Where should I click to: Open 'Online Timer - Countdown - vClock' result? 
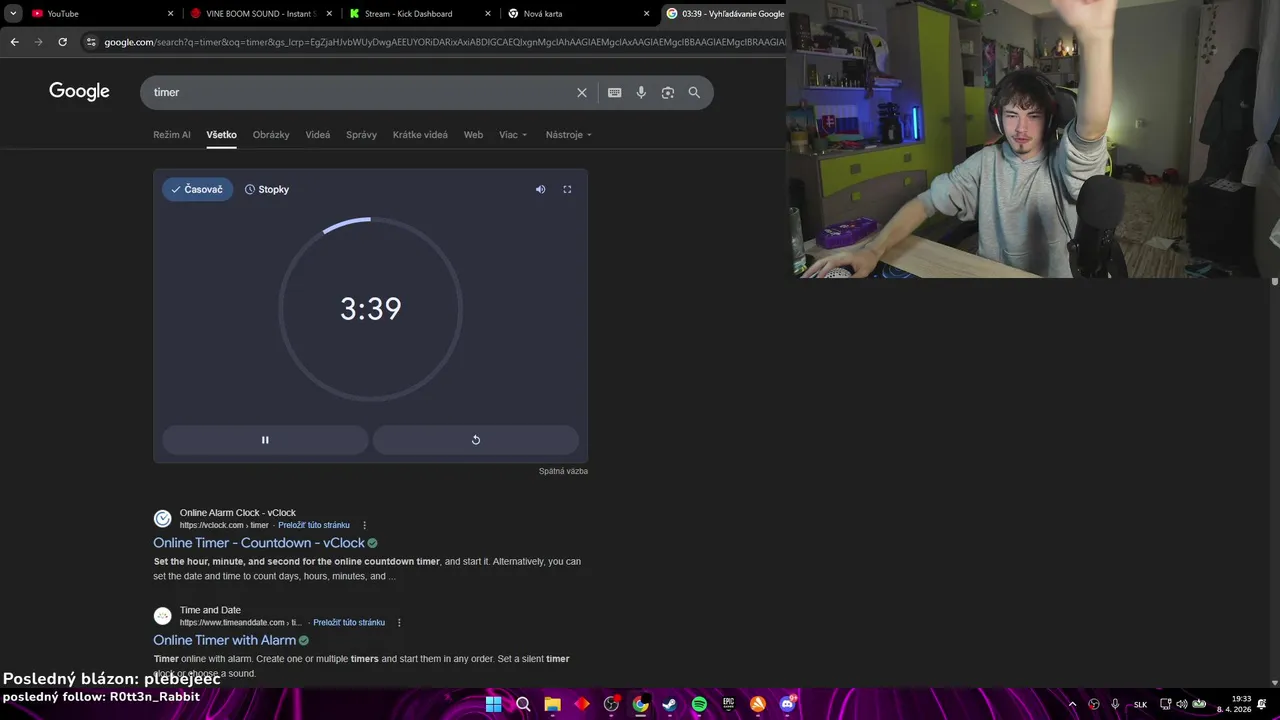(x=259, y=543)
